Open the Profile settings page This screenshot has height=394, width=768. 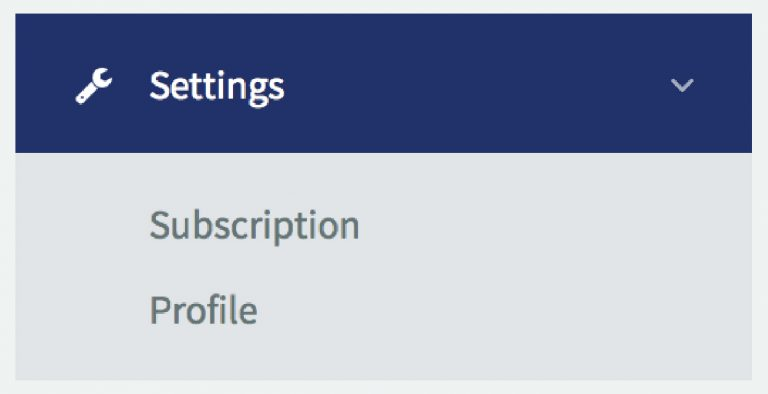203,310
